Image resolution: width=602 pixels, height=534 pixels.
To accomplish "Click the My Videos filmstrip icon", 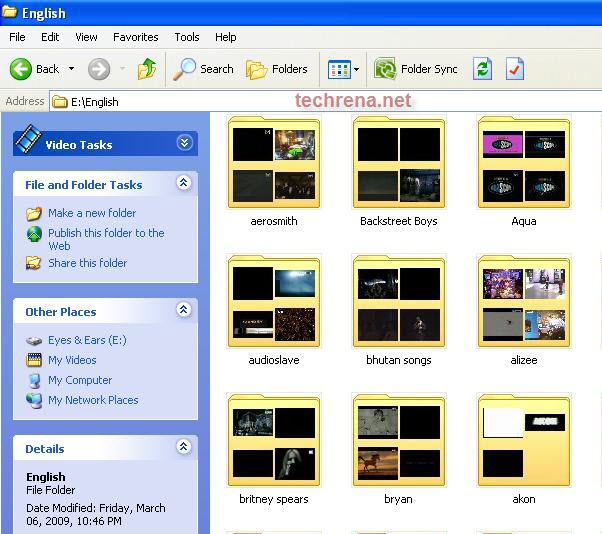I will pos(34,360).
